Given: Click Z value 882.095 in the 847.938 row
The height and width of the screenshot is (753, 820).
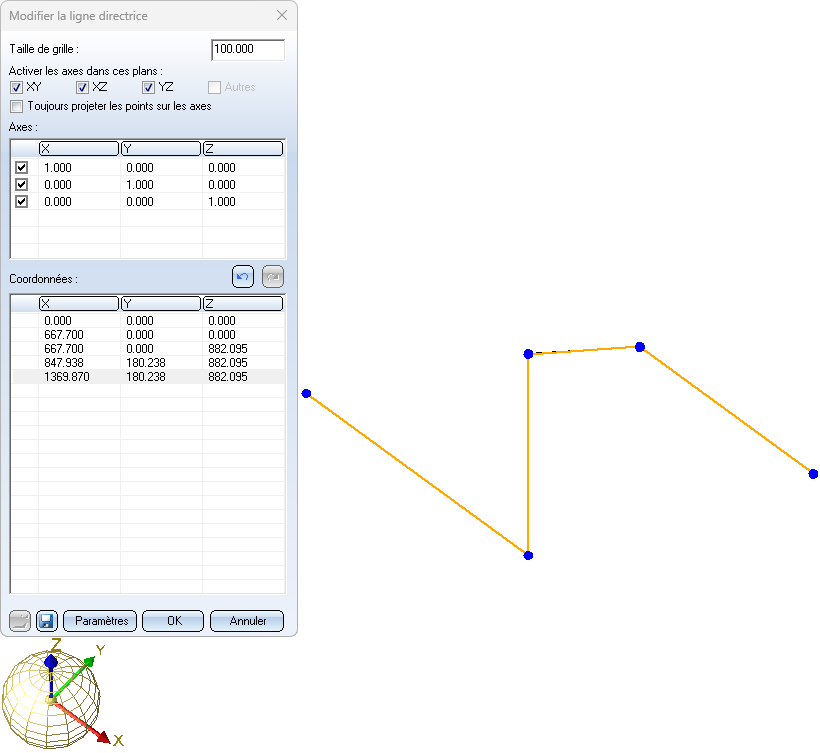Looking at the screenshot, I should [228, 363].
